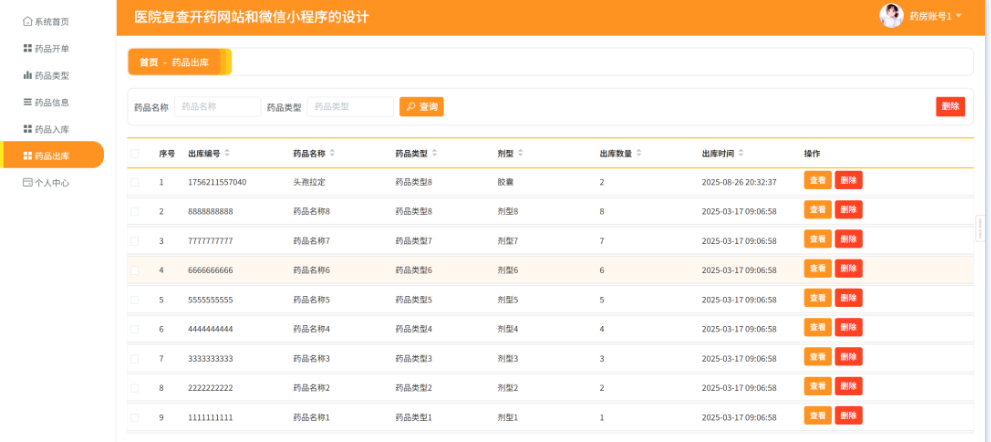This screenshot has width=991, height=442.
Task: Go to 药品类型 menu item
Action: (x=52, y=75)
